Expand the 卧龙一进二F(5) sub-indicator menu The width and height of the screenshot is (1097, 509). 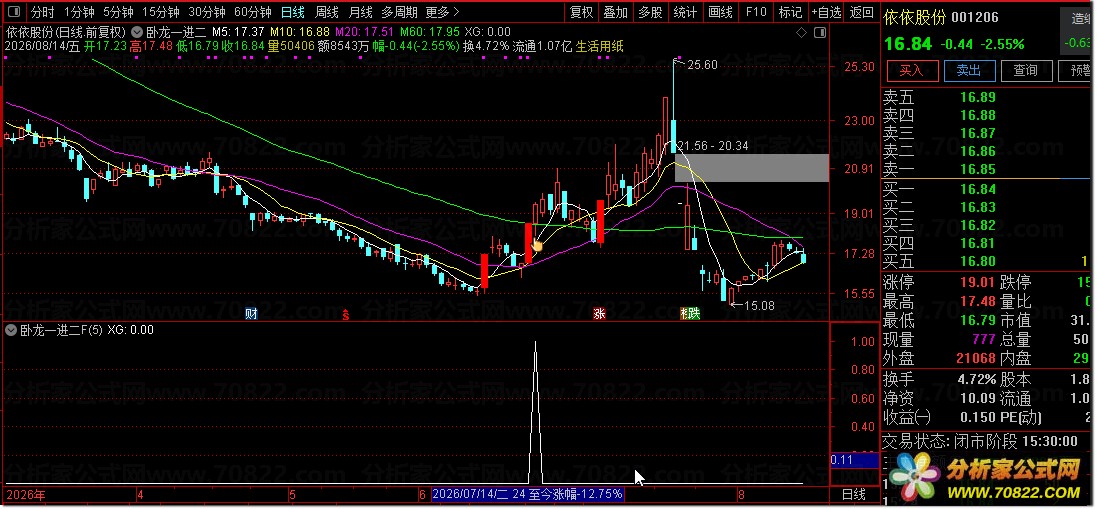tap(10, 330)
